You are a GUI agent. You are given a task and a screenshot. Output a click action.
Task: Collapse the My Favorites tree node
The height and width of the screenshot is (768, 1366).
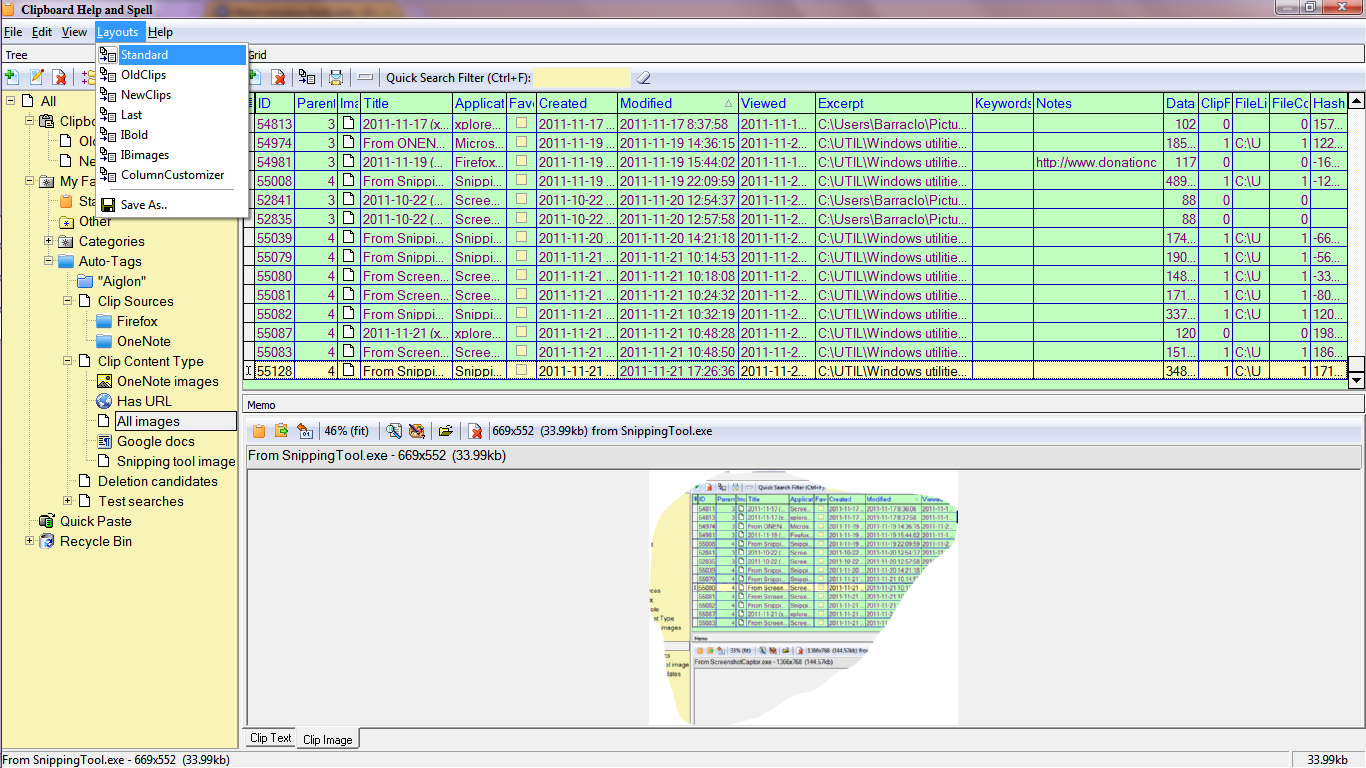coord(30,181)
